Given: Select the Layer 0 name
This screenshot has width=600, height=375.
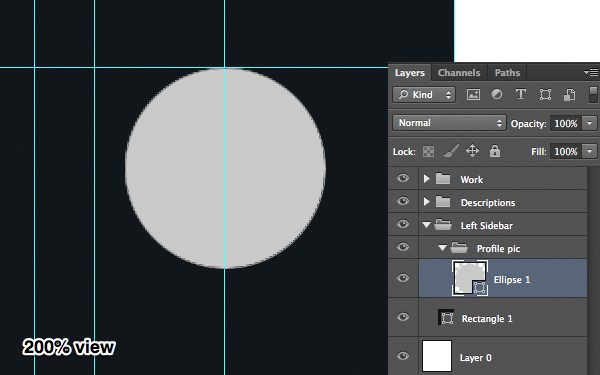Looking at the screenshot, I should point(476,358).
